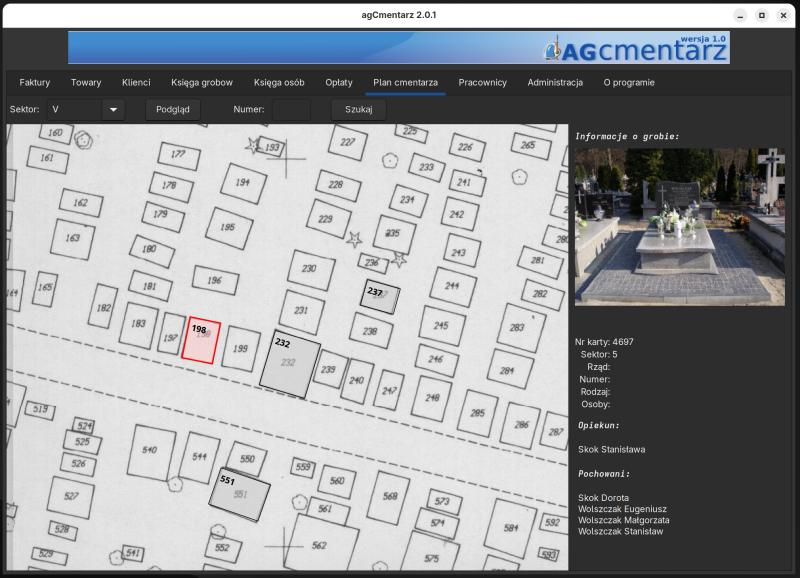
Task: Go to Księga grobów tab
Action: [x=202, y=82]
